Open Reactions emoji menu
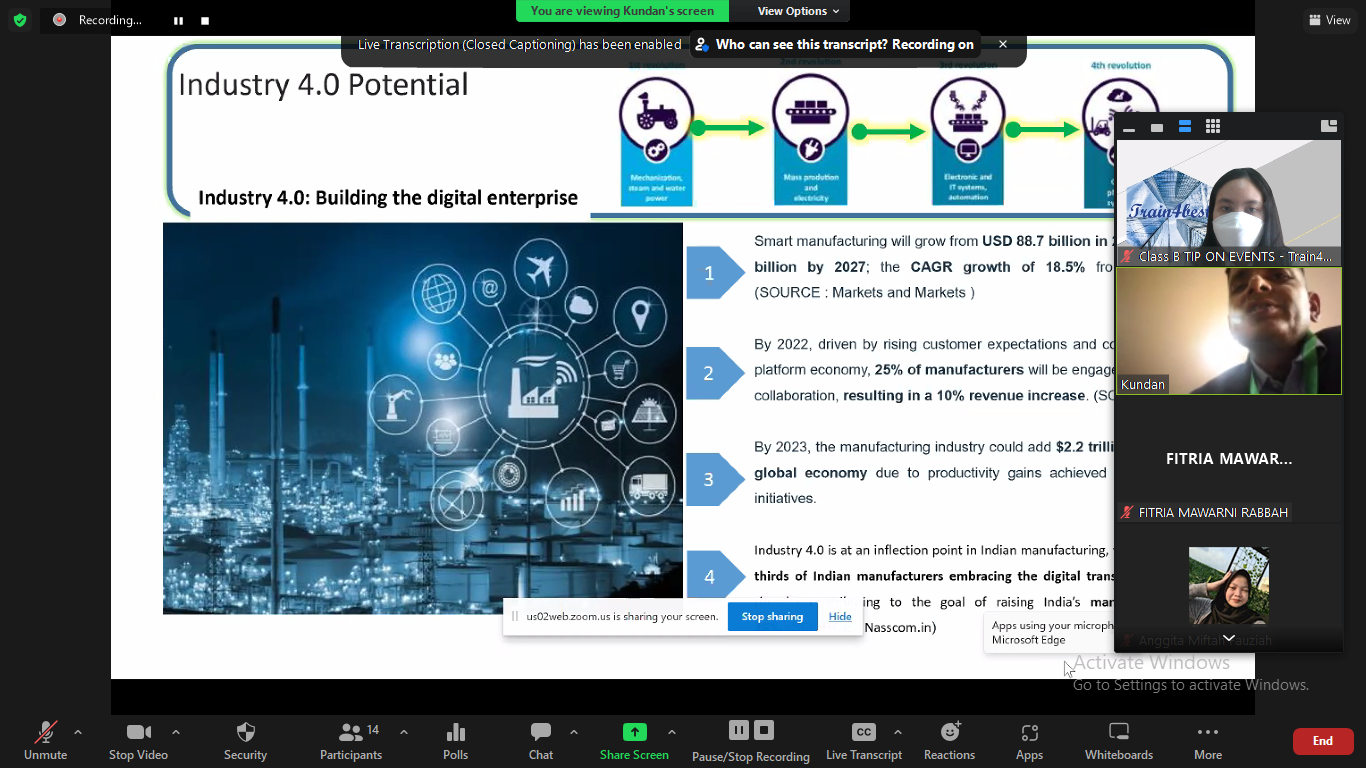The image size is (1366, 768). coord(949,733)
